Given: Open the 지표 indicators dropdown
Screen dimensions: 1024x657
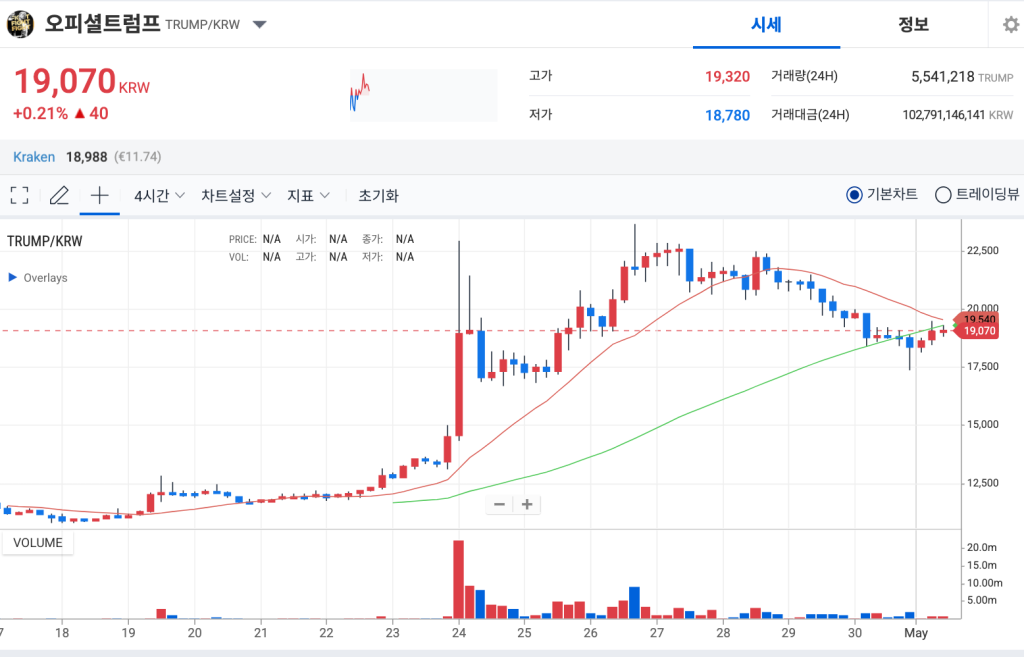Looking at the screenshot, I should click(x=308, y=195).
